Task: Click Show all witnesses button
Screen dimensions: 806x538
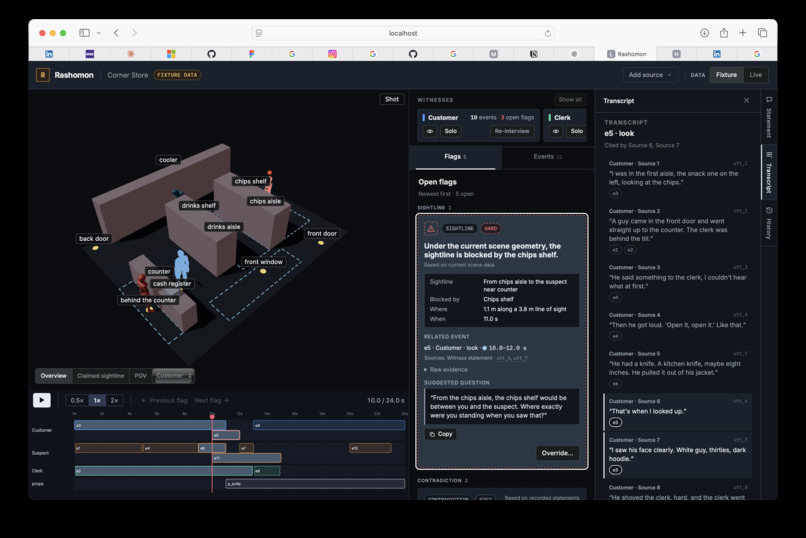Action: 570,100
